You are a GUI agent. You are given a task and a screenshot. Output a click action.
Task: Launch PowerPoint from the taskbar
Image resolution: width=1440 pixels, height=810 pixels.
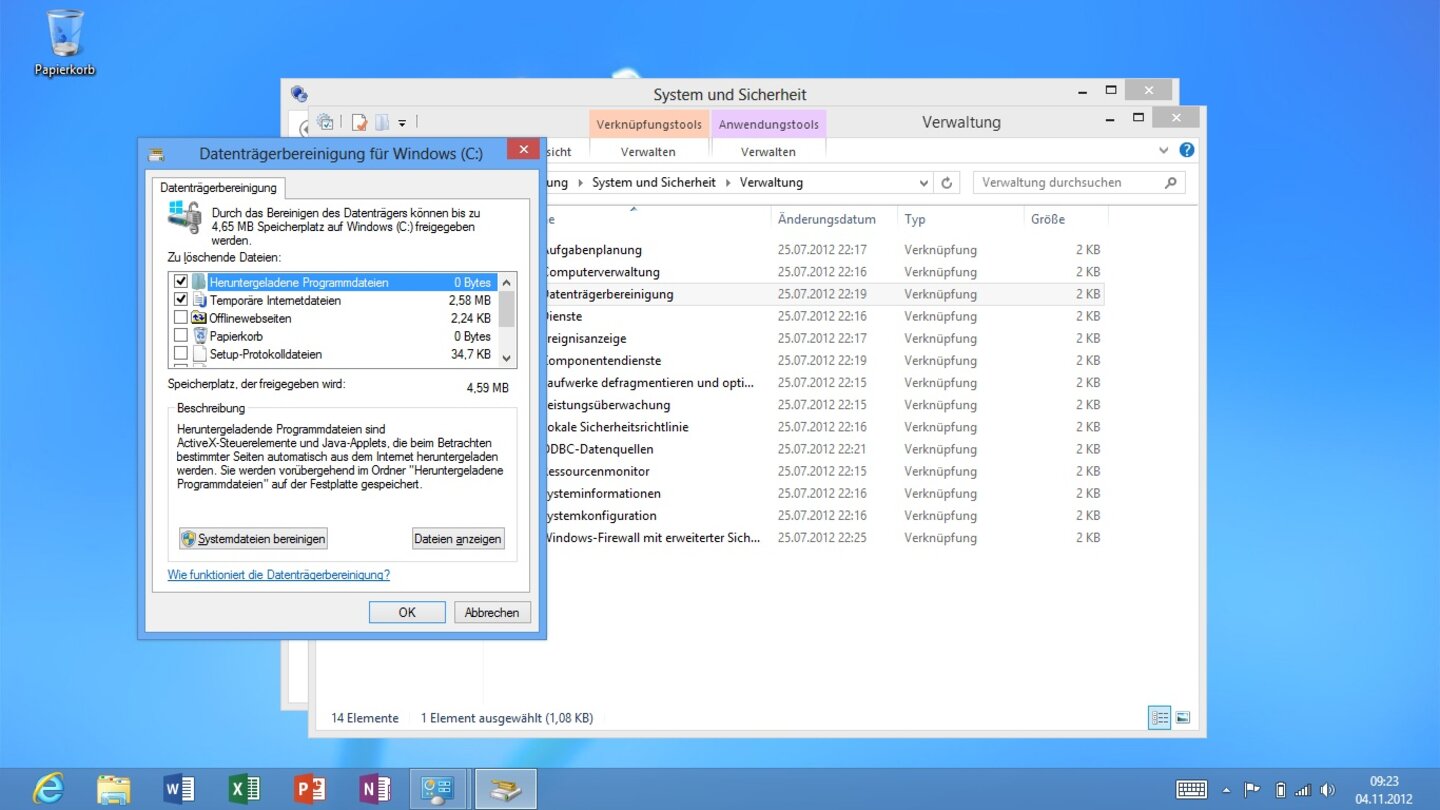(309, 789)
